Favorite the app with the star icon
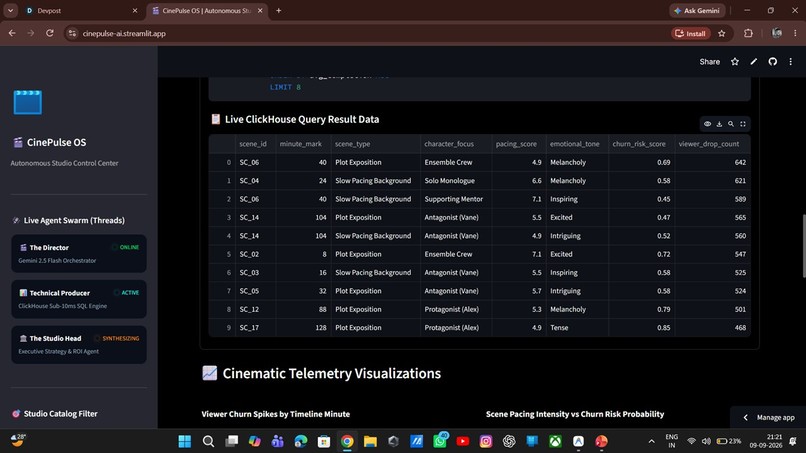Viewport: 806px width, 453px height. point(735,62)
